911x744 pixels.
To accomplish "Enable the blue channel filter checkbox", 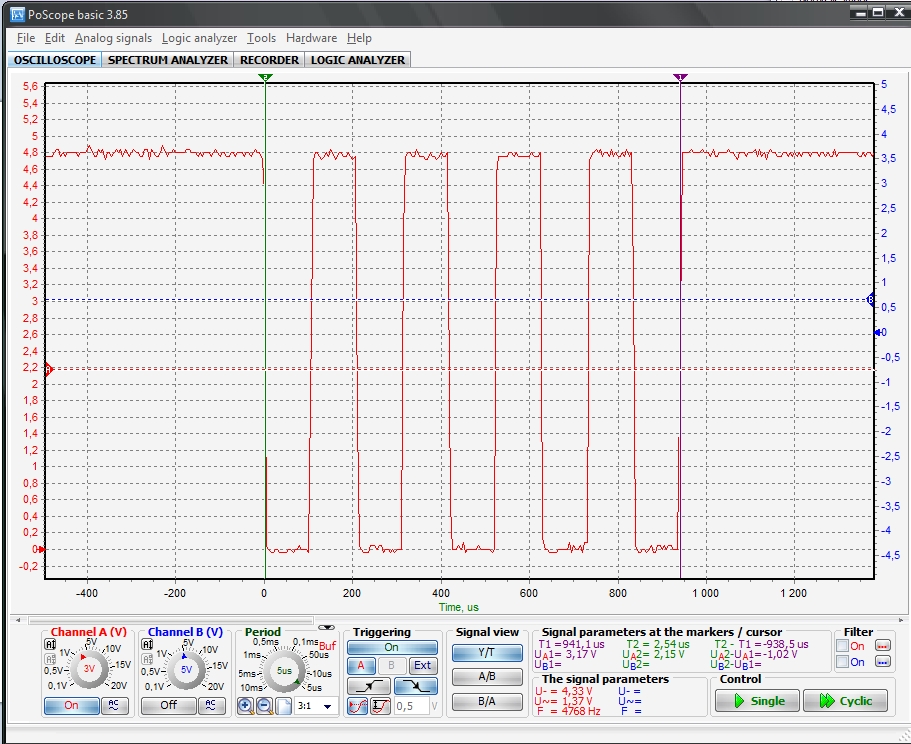I will pyautogui.click(x=842, y=662).
